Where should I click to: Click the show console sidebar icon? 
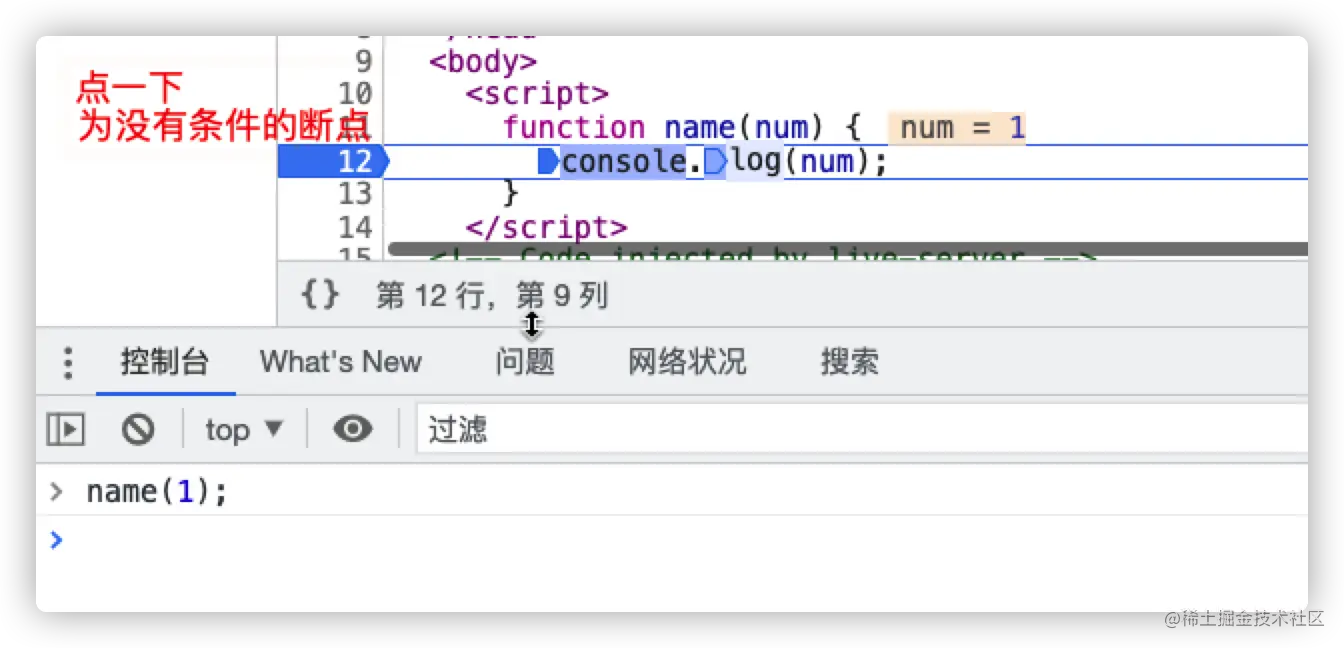(x=65, y=428)
